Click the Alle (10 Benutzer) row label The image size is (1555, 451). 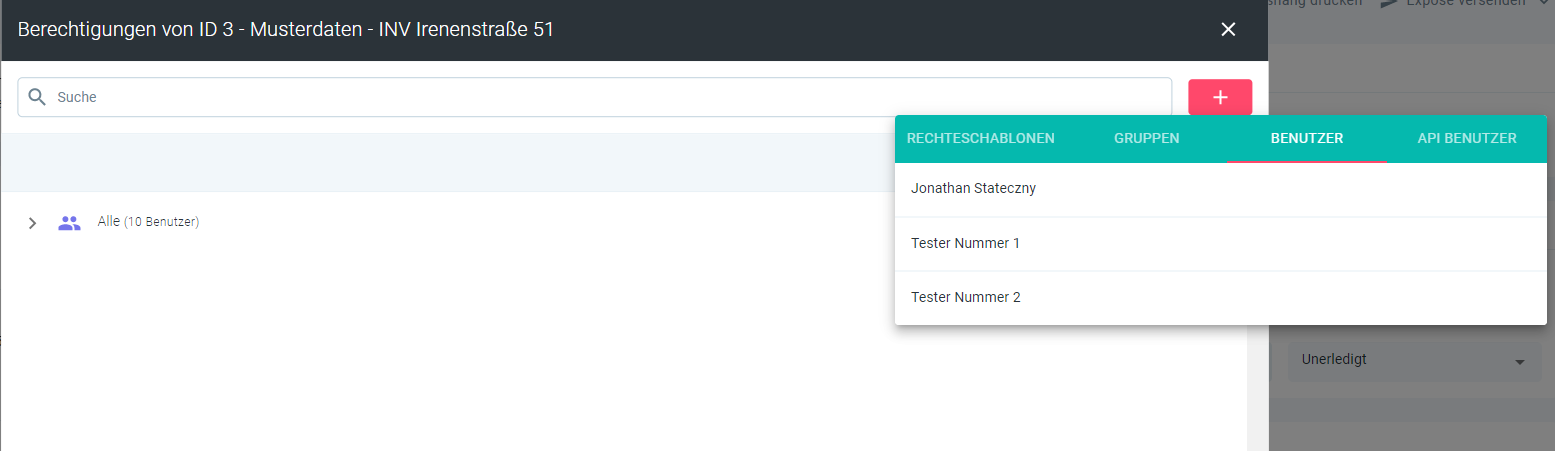coord(148,222)
